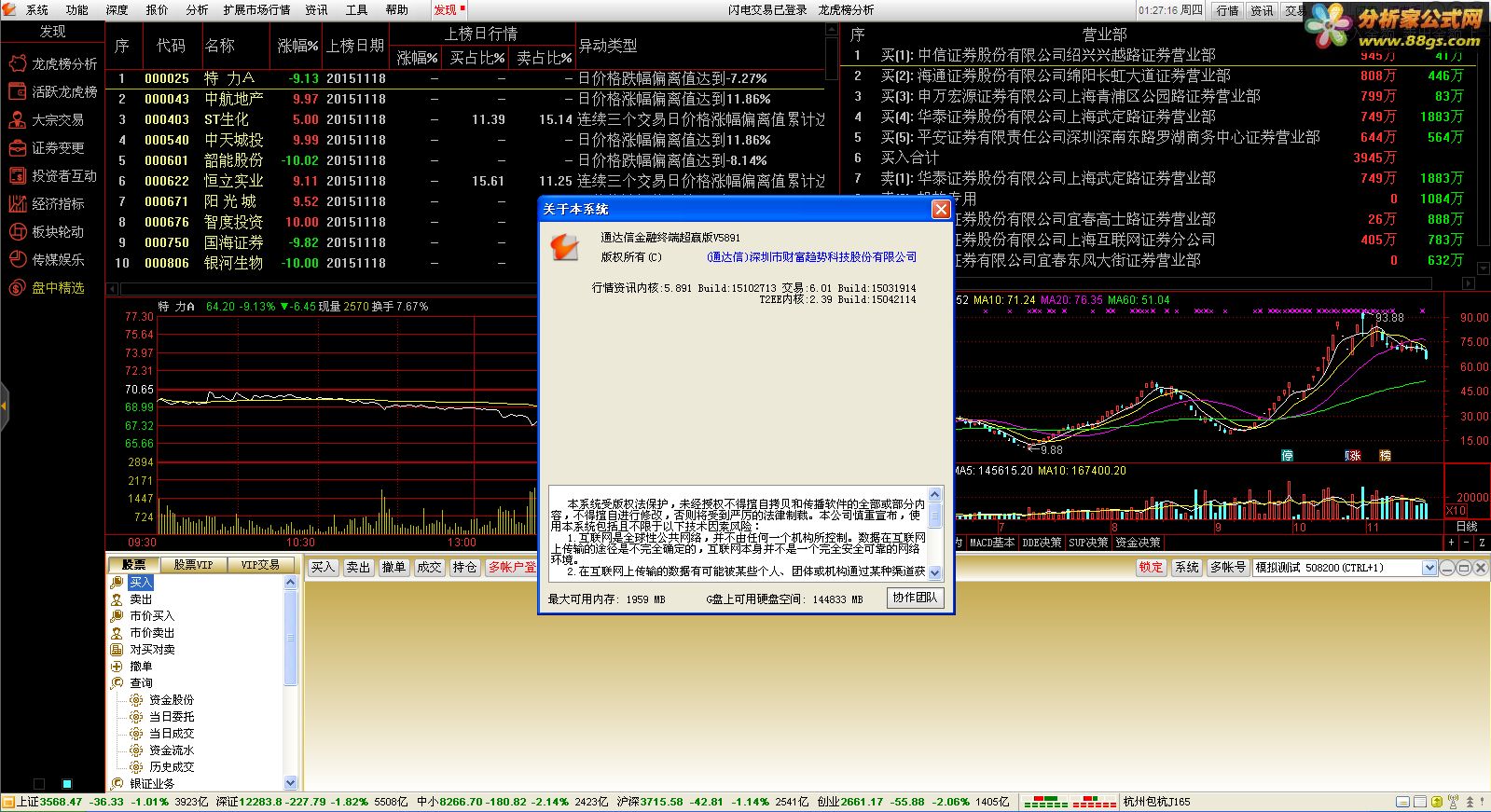1491x812 pixels.
Task: Select the DDE决策 indicator tab
Action: [x=1042, y=543]
